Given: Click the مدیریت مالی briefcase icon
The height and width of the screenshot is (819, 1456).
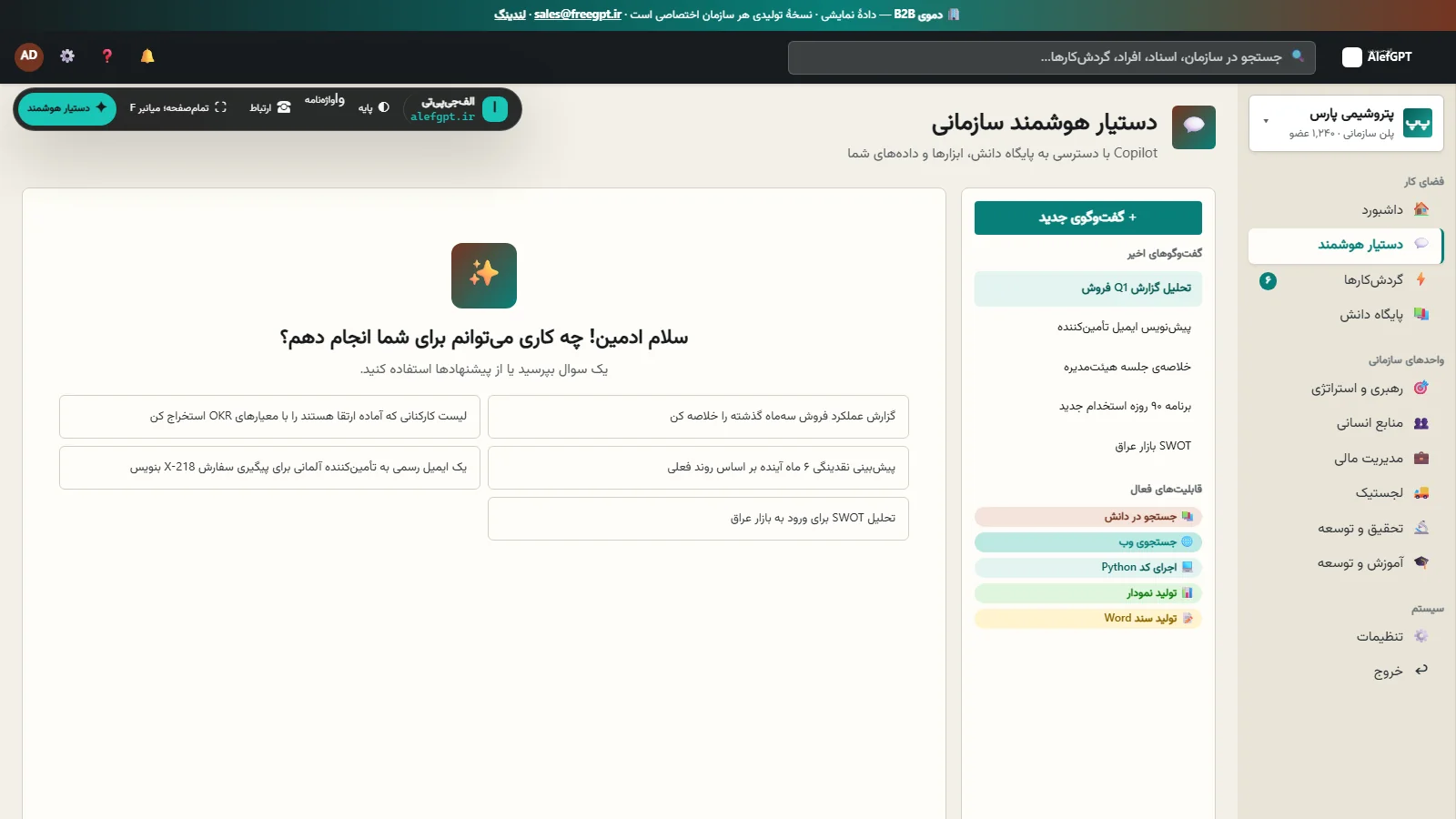Looking at the screenshot, I should [1421, 458].
